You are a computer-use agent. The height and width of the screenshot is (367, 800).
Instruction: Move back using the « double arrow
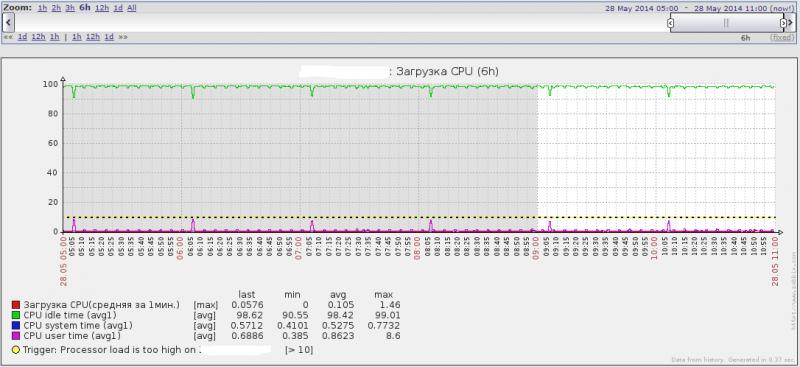(x=8, y=37)
